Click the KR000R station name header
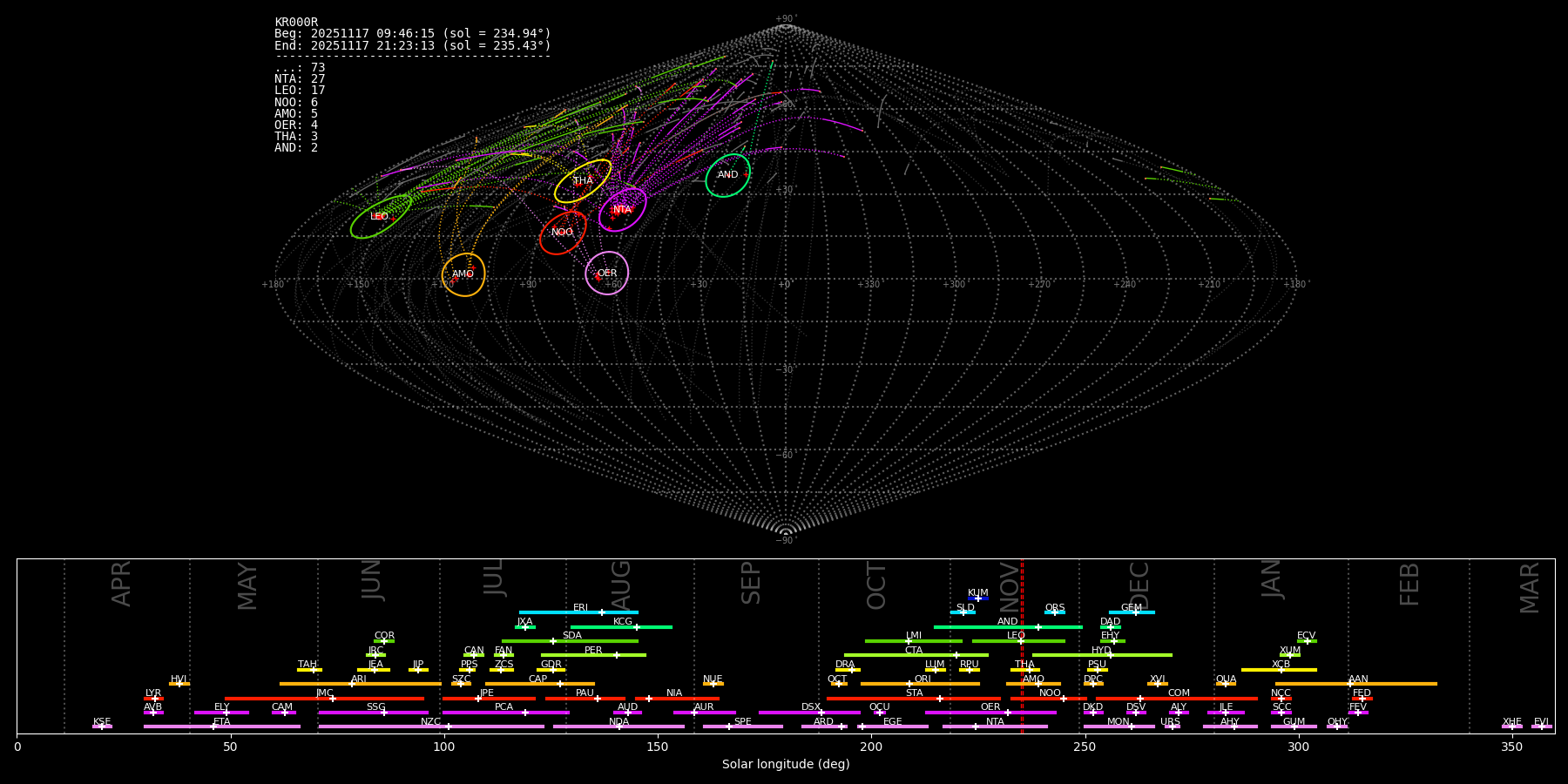Screen dimensions: 1568x784 click(x=296, y=23)
